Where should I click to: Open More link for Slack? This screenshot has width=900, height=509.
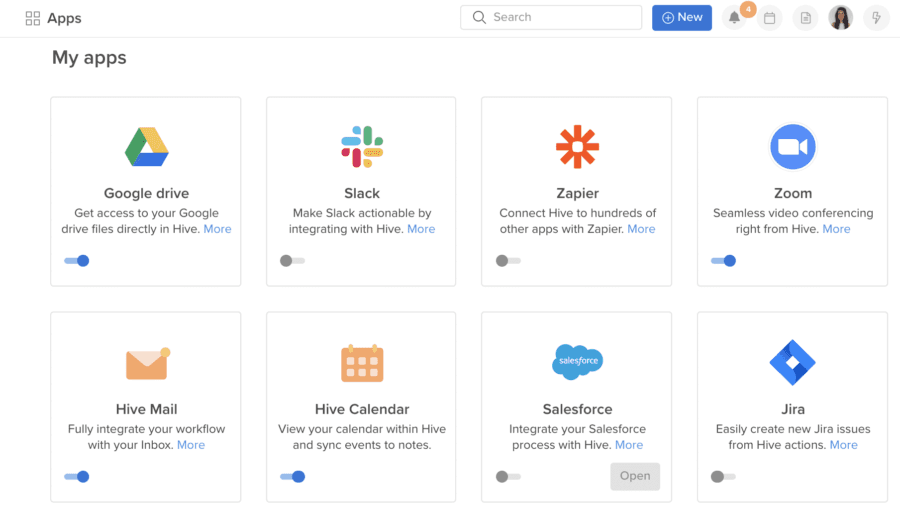point(421,229)
